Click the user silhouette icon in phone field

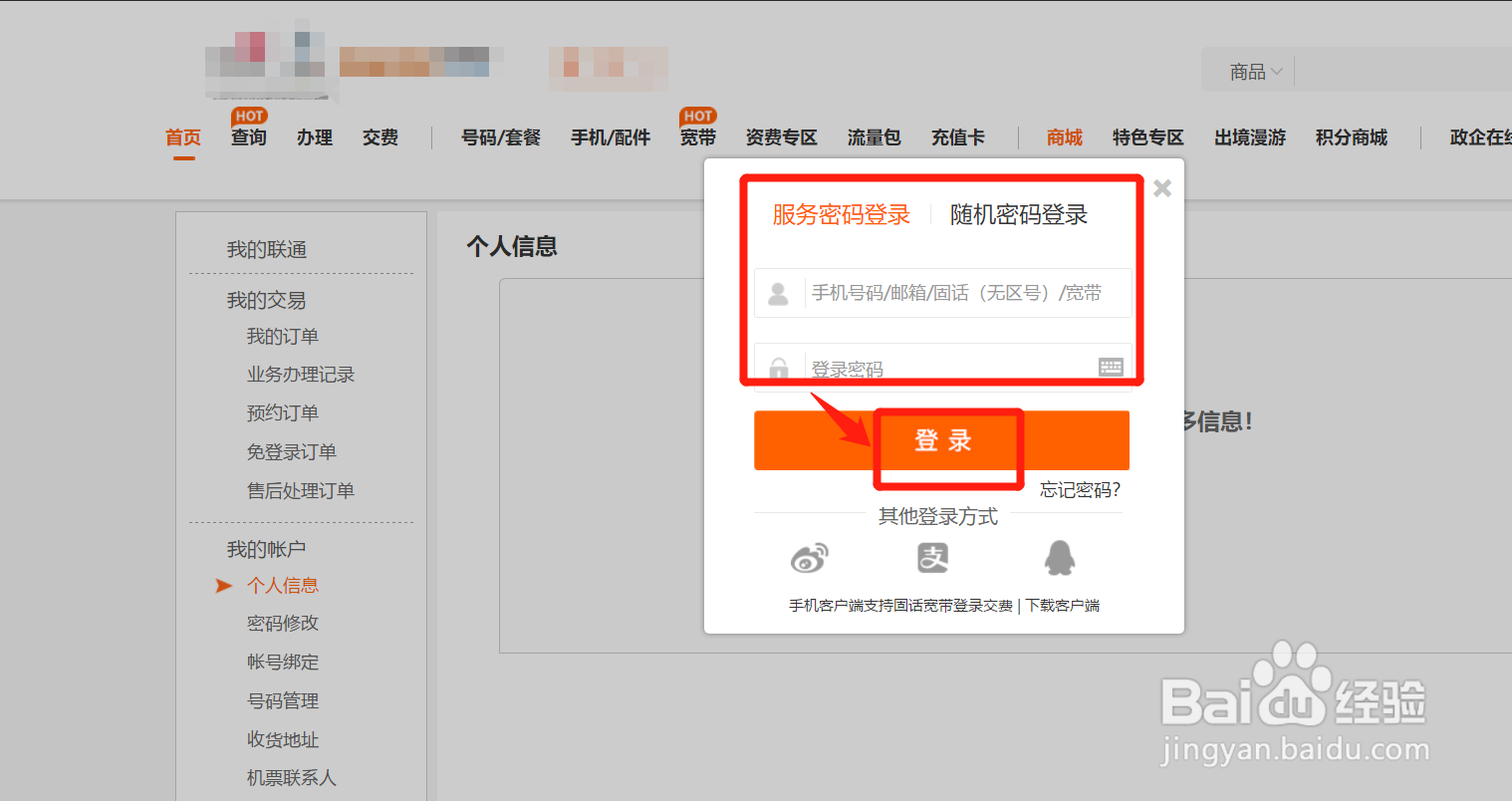(779, 293)
